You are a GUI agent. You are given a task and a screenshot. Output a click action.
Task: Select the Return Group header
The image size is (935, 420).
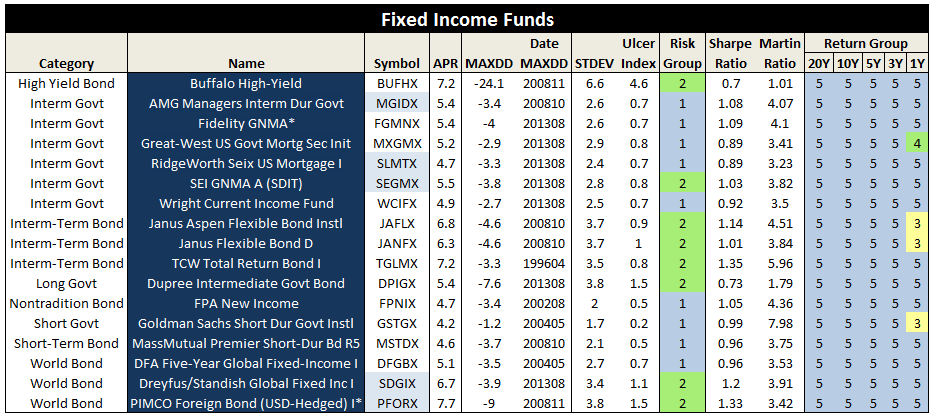click(867, 44)
